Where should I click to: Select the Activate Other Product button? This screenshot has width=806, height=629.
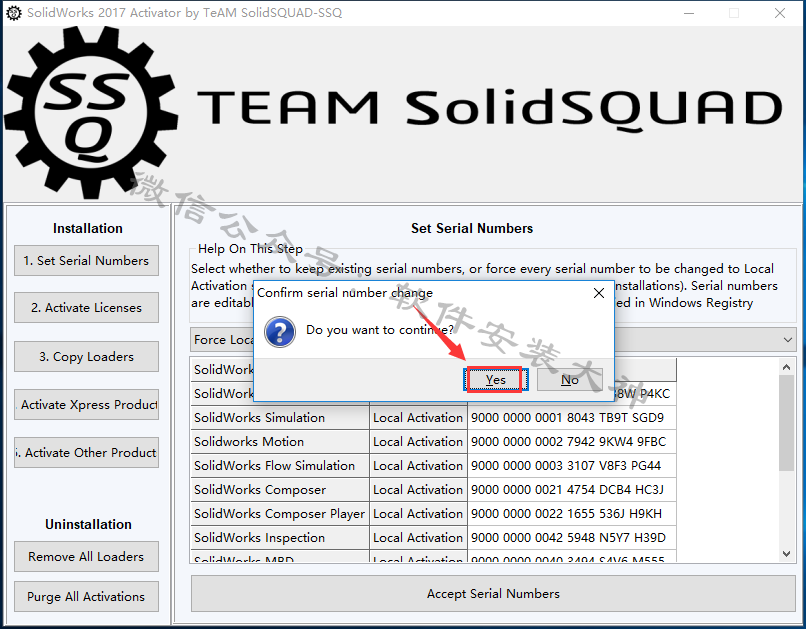coord(86,452)
